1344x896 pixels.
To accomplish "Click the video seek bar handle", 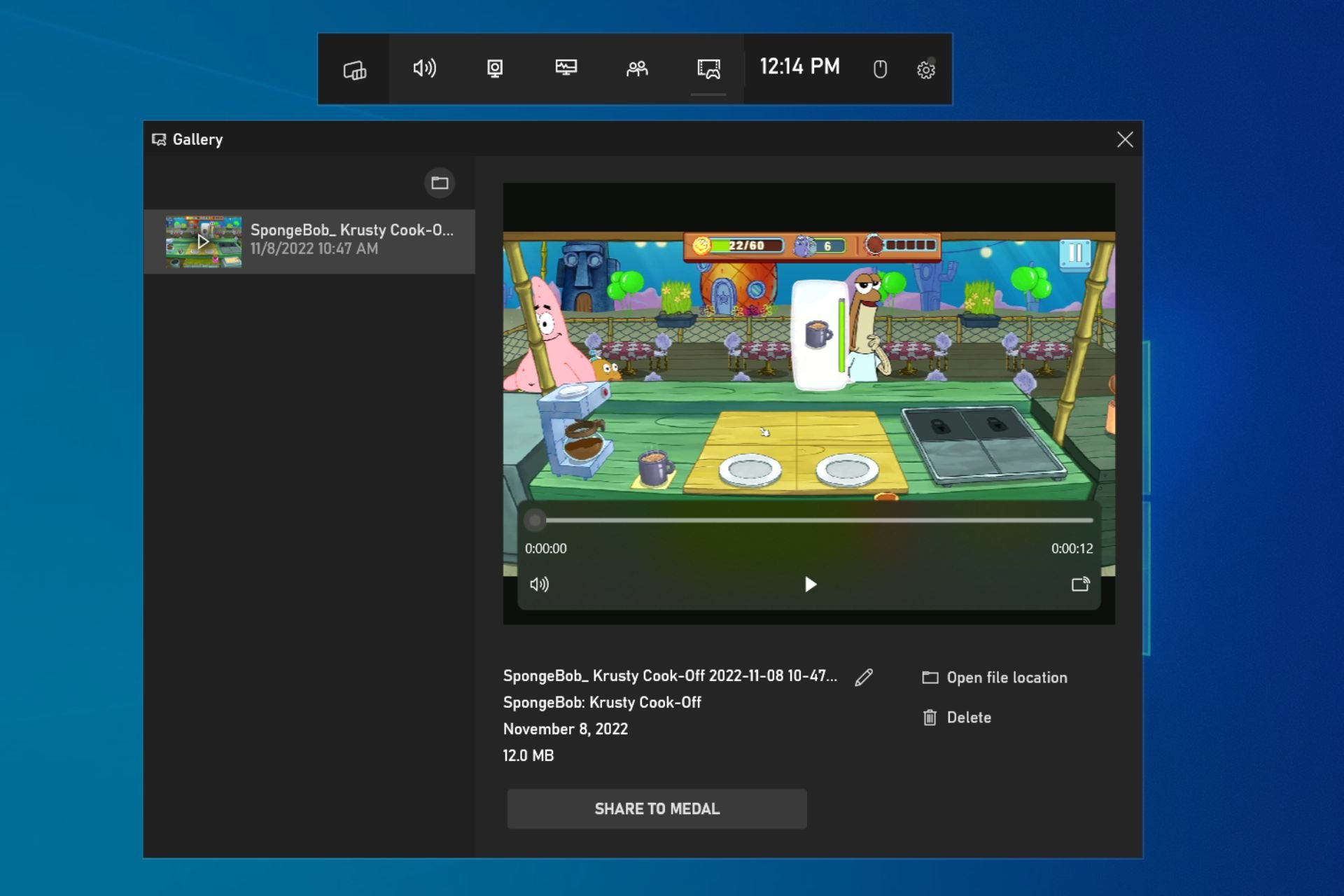I will (x=535, y=520).
